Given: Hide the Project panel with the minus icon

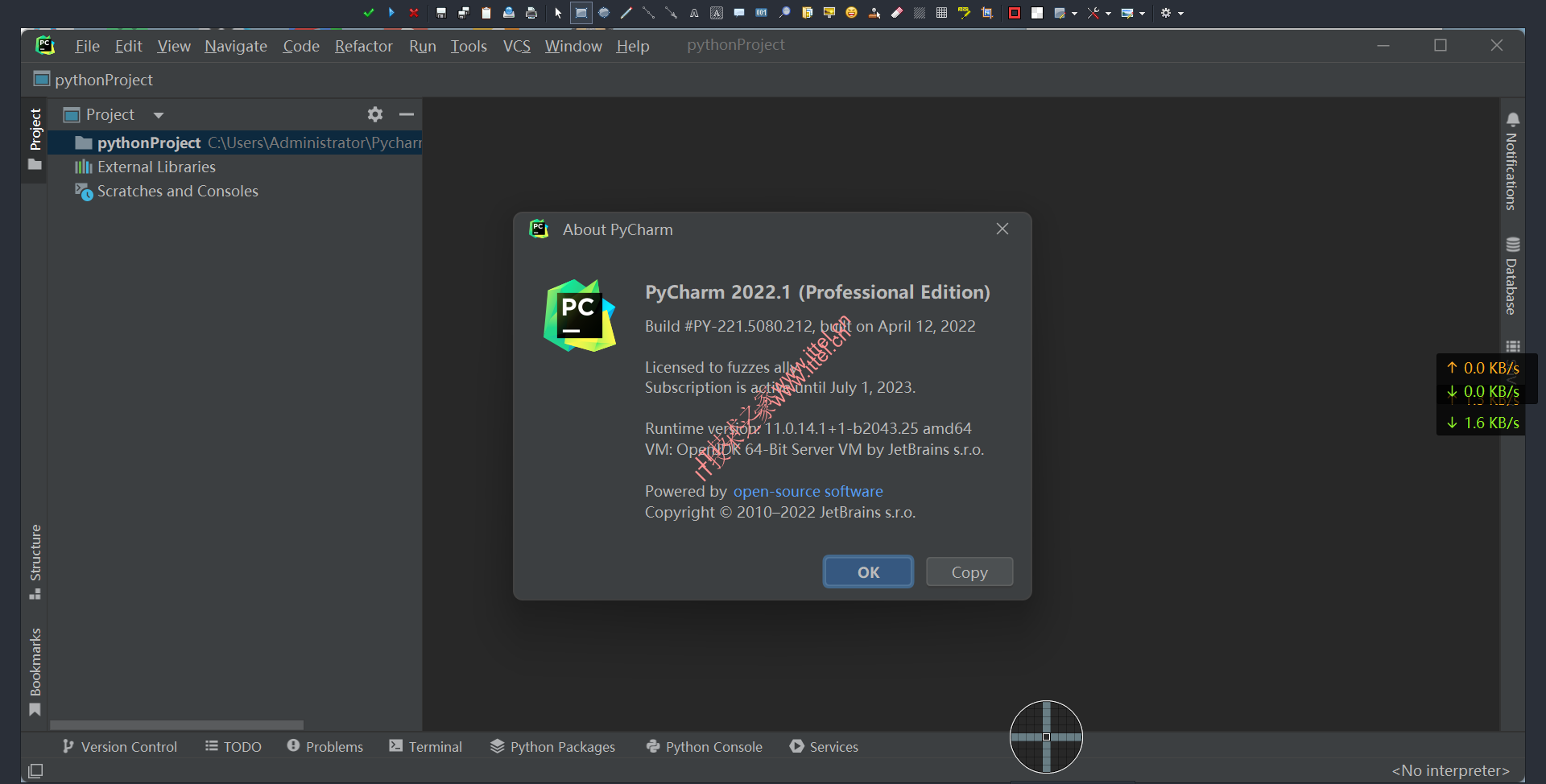Looking at the screenshot, I should [x=407, y=114].
